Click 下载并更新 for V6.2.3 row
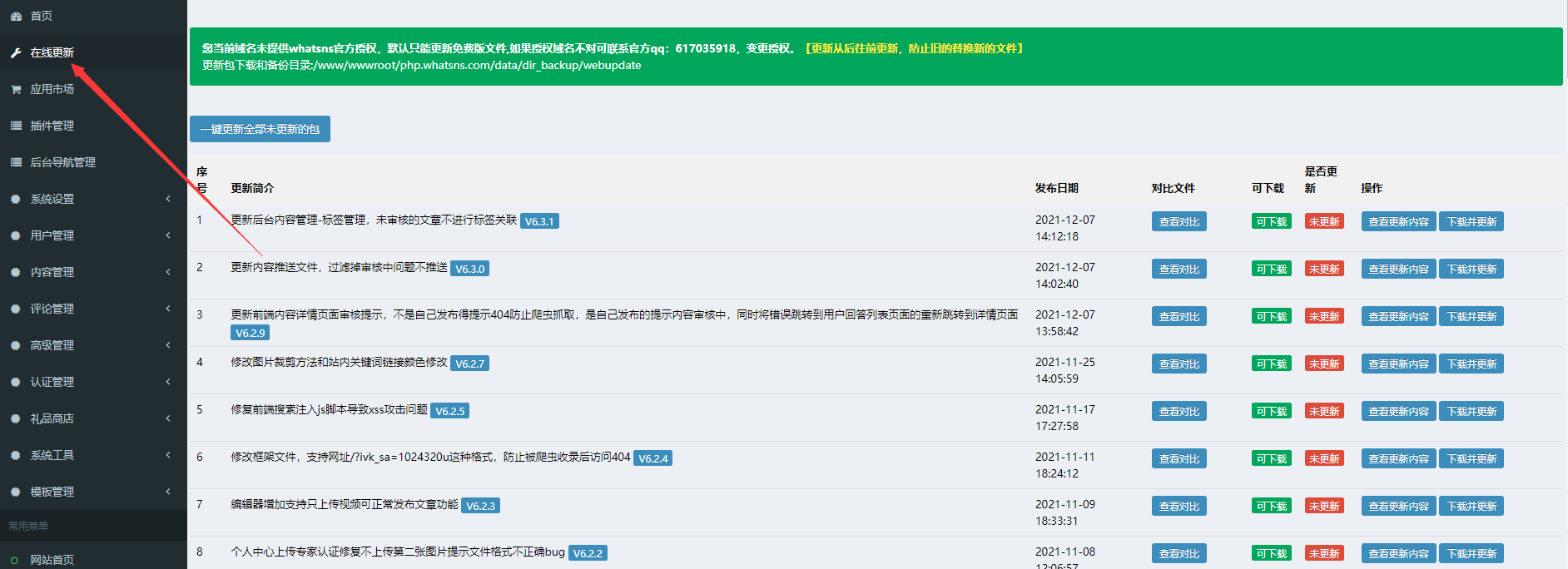 (x=1471, y=507)
